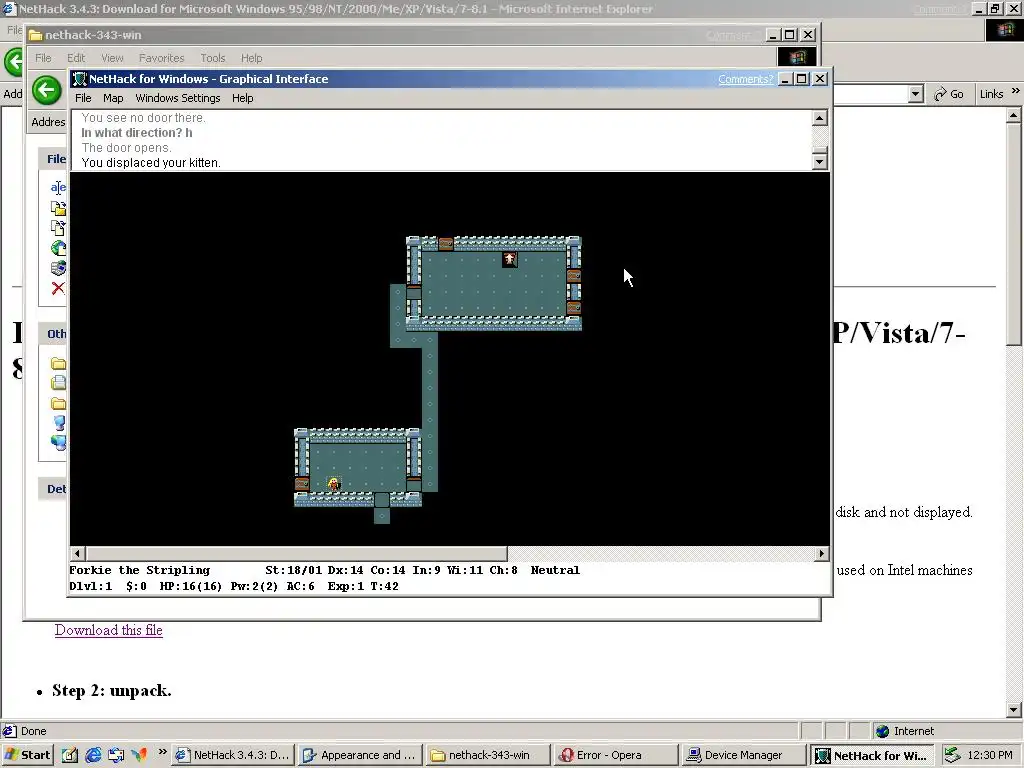Switch to NetHack 3.4.3 IE taskbar button
This screenshot has height=768, width=1024.
click(232, 755)
